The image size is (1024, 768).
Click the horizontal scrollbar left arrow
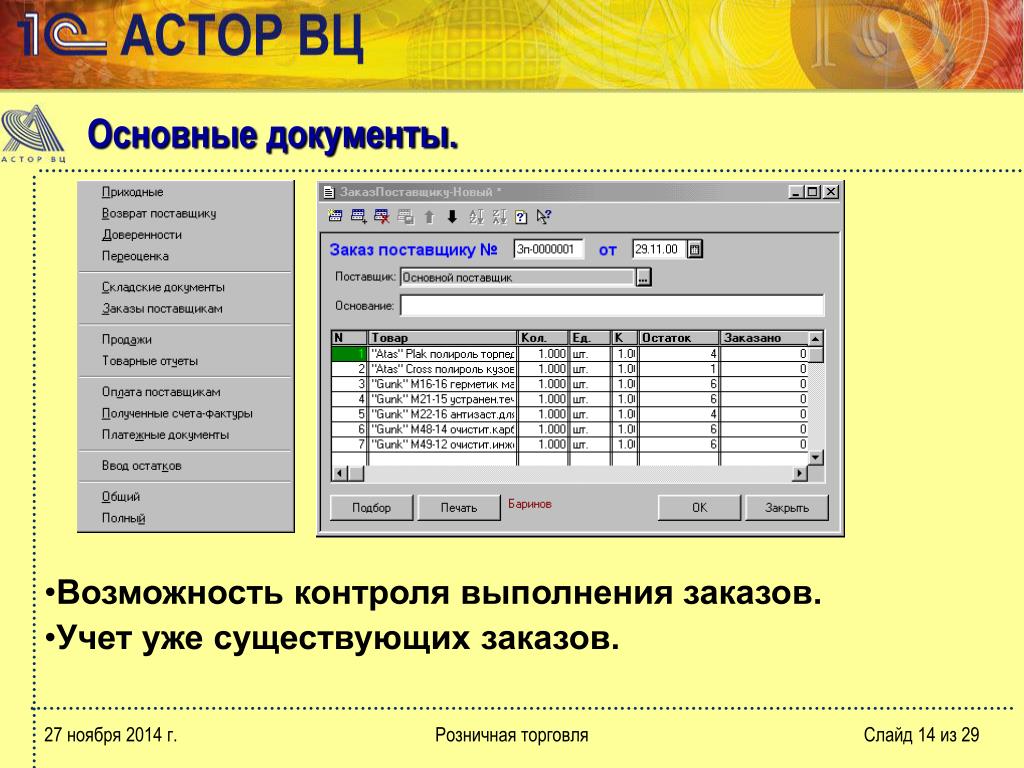(x=340, y=473)
